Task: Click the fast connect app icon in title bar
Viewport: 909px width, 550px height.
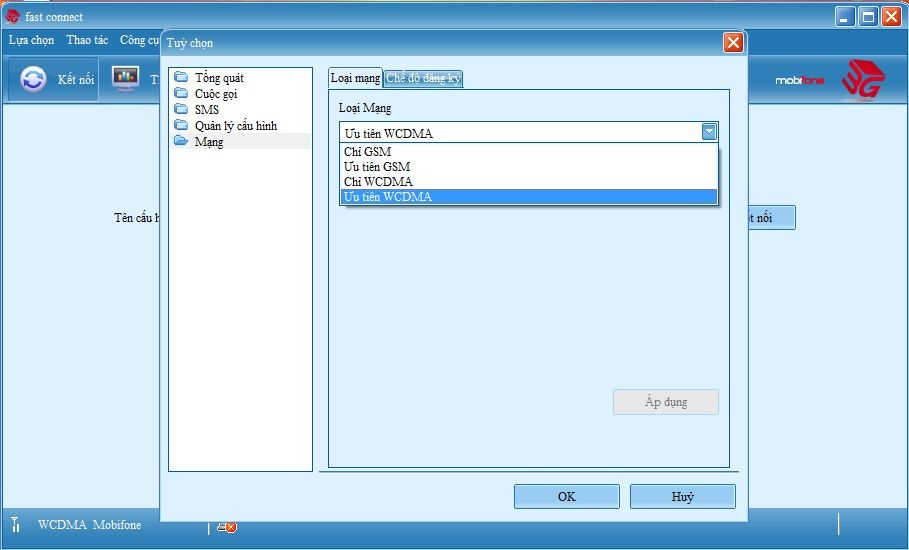Action: click(x=12, y=17)
